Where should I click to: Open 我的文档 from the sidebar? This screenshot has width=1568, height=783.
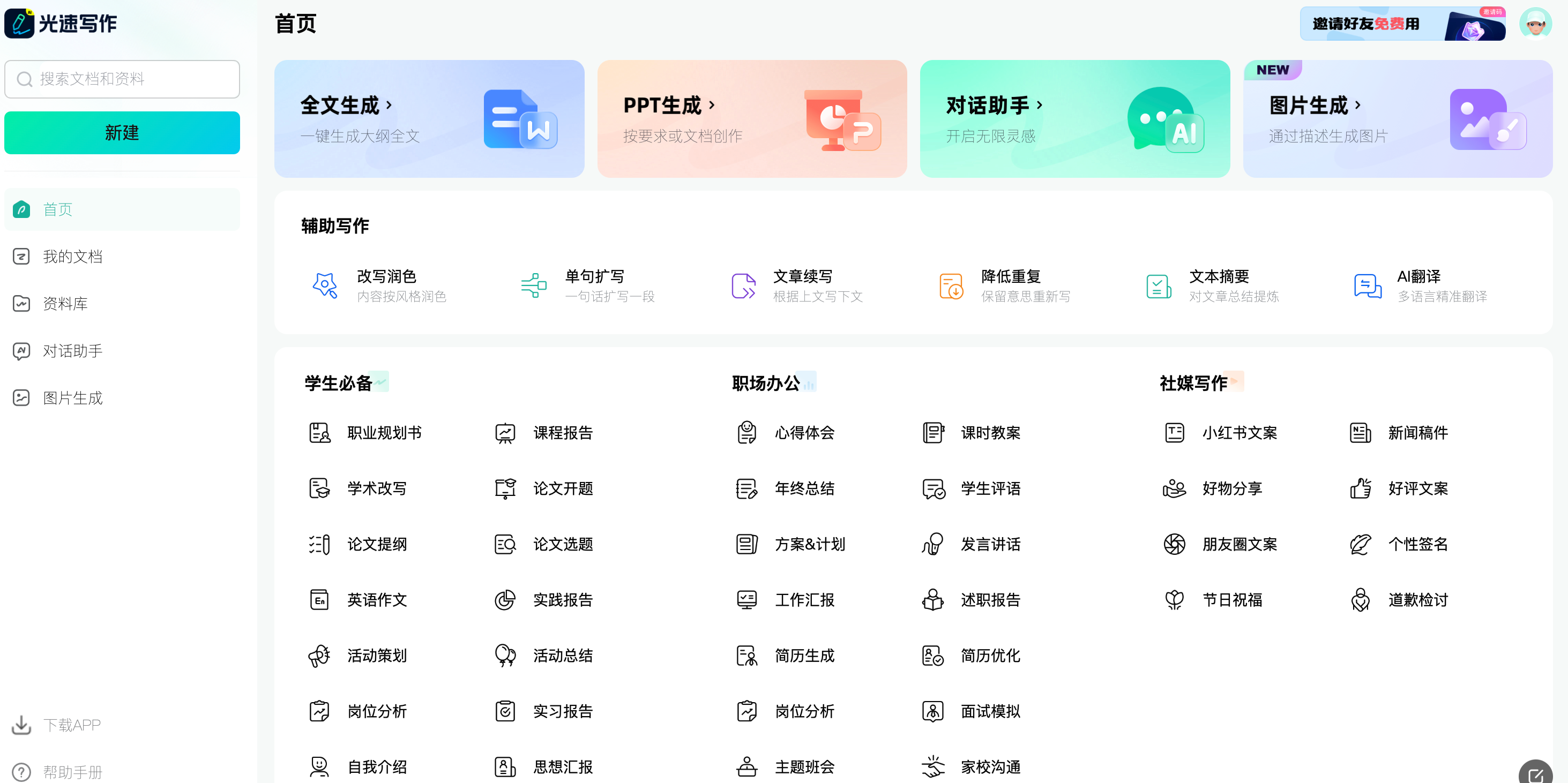coord(72,256)
